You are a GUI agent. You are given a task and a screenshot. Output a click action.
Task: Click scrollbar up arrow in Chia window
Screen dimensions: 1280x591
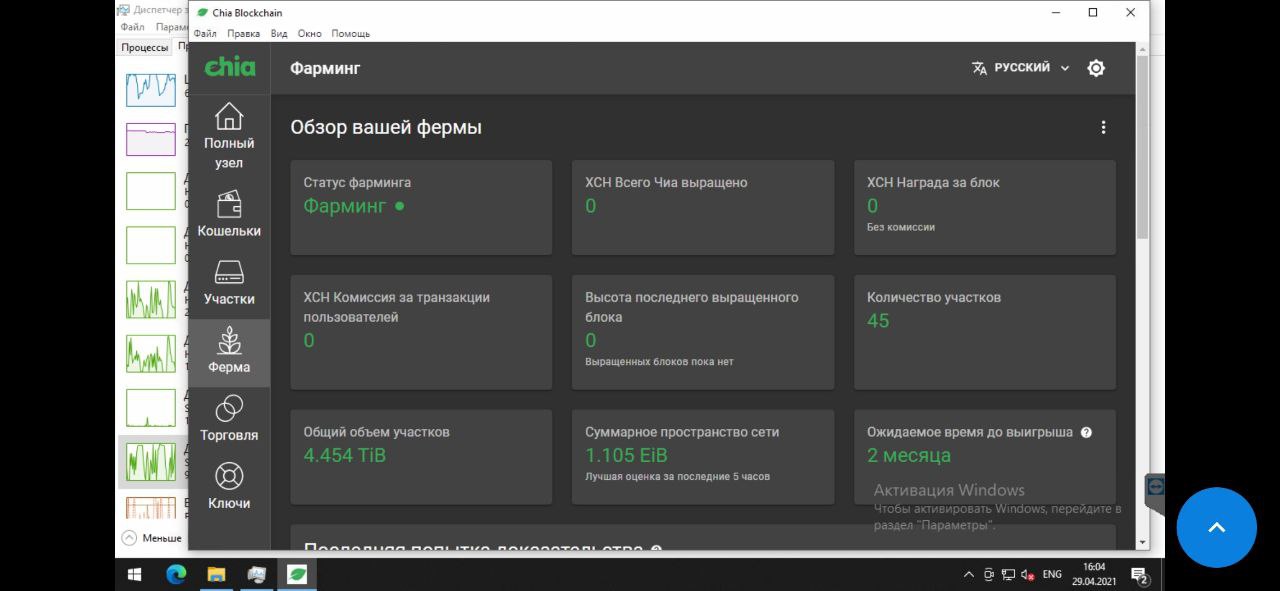[1142, 49]
